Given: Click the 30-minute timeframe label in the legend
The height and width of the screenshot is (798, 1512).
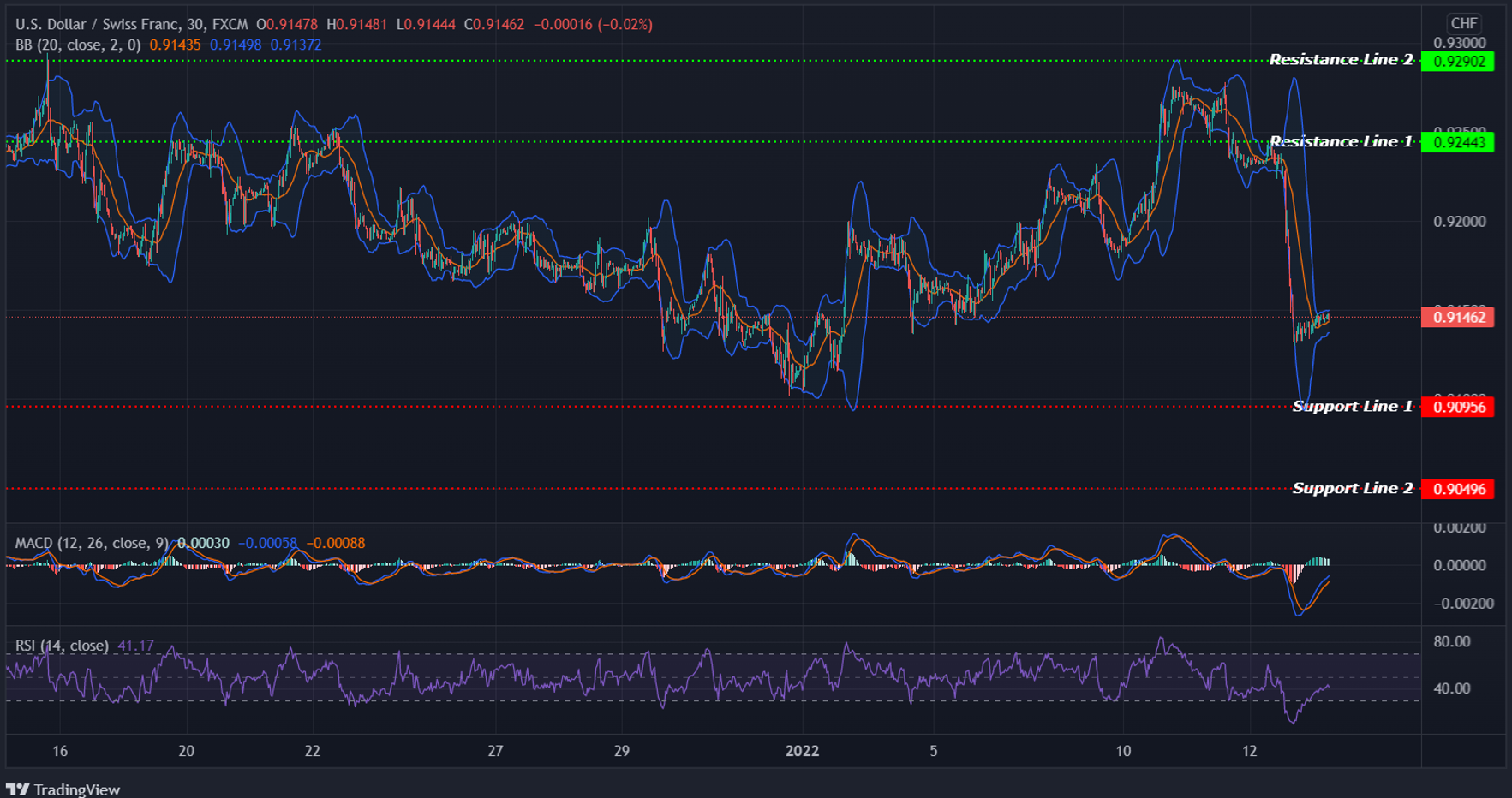Looking at the screenshot, I should [194, 24].
